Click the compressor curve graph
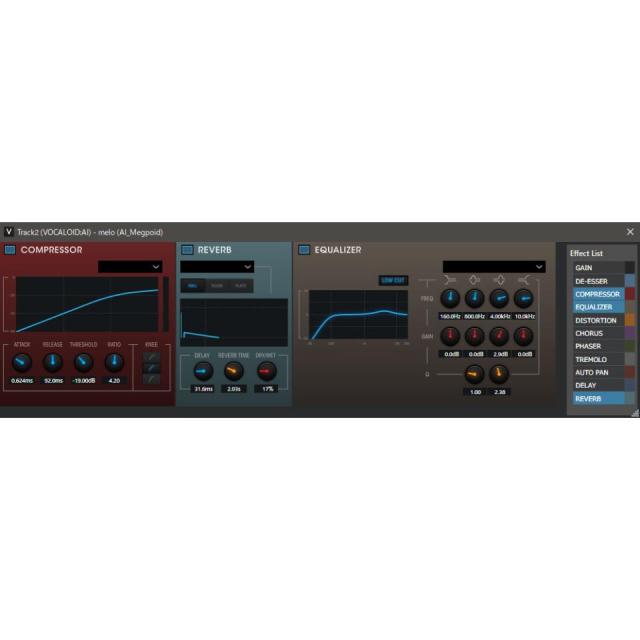 click(x=87, y=304)
